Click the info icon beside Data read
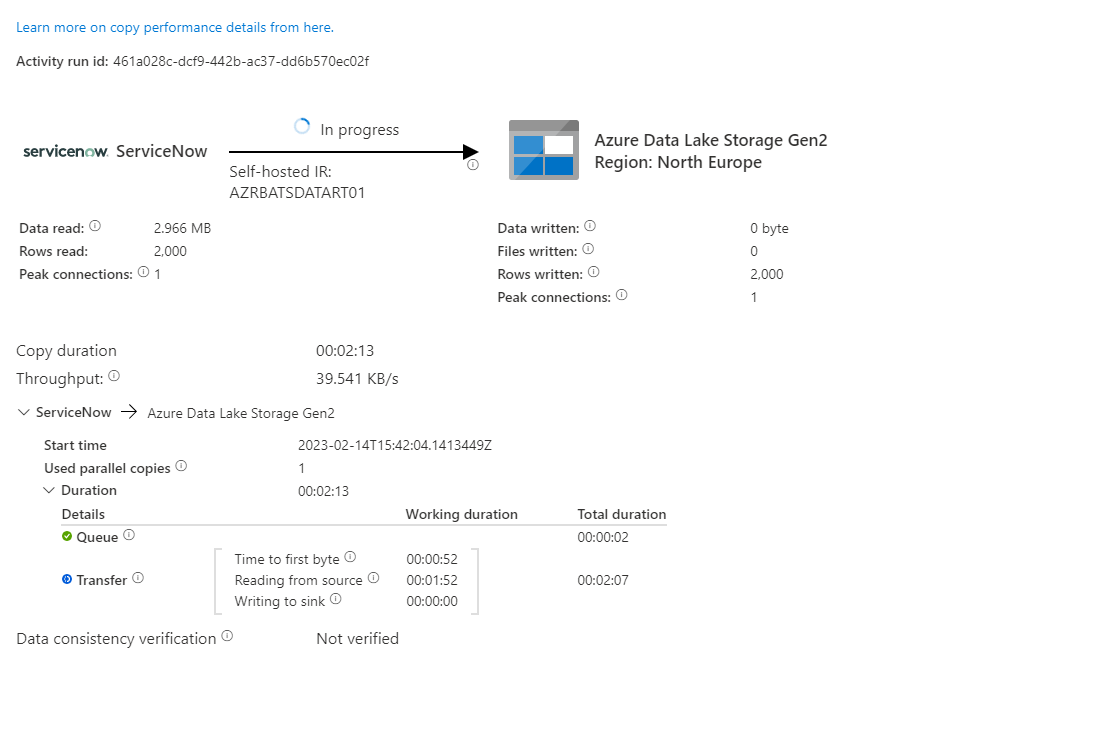Image resolution: width=1095 pixels, height=733 pixels. (95, 226)
